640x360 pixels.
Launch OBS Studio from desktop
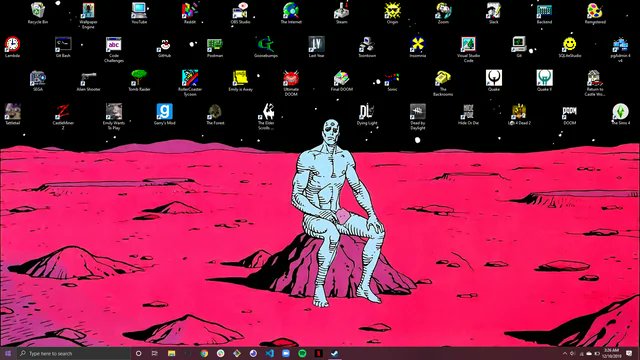tap(240, 13)
